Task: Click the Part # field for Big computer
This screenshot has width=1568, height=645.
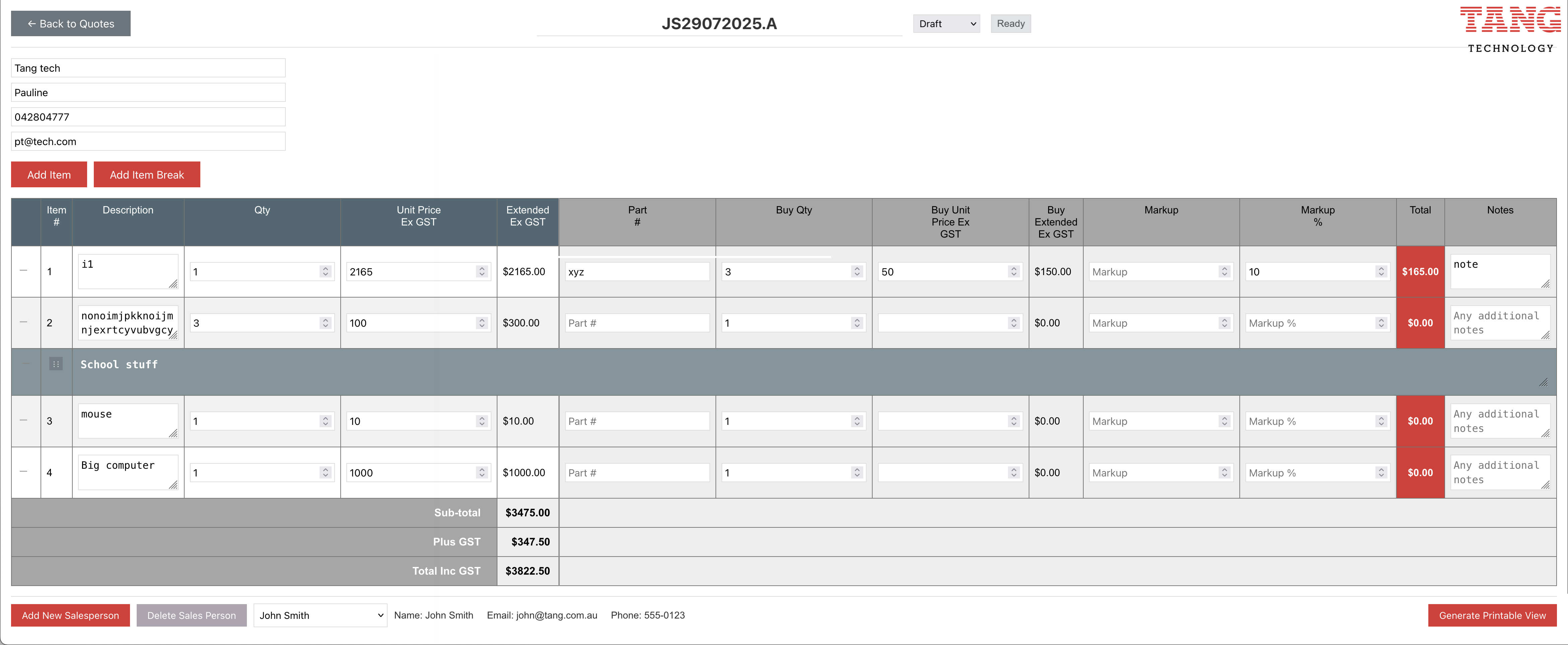Action: pyautogui.click(x=636, y=473)
